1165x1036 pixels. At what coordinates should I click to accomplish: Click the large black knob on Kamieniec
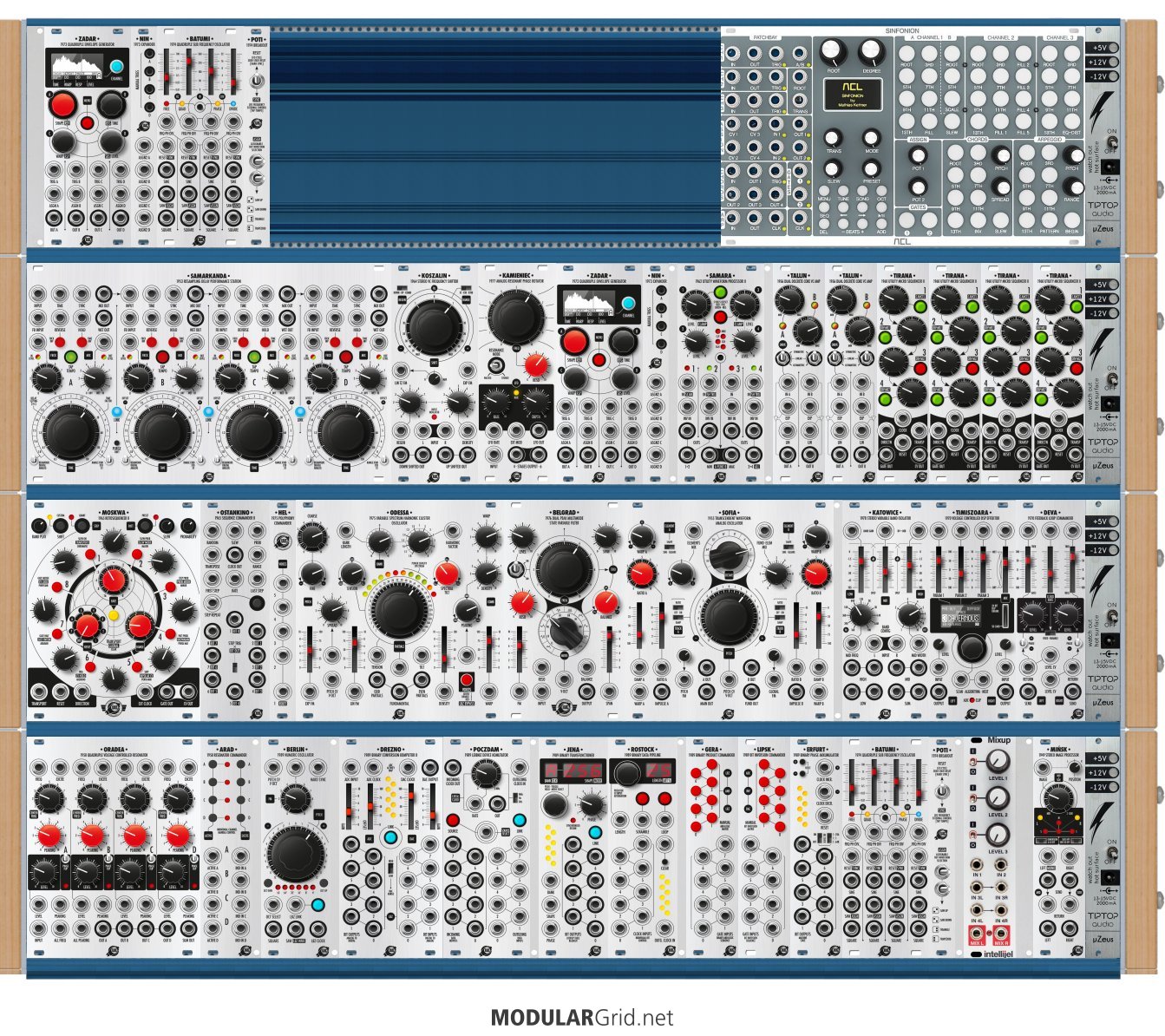514,318
